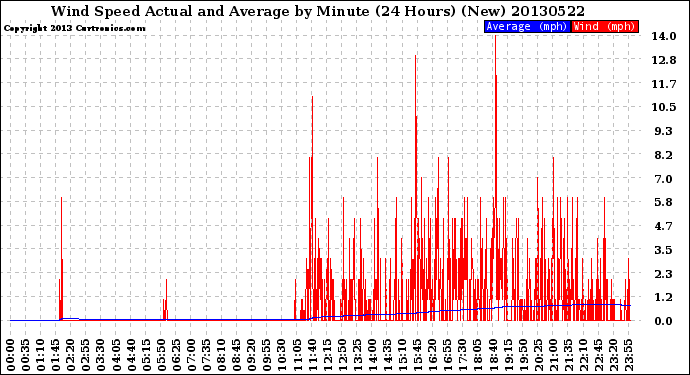This screenshot has width=690, height=375.
Task: Click the 17:30 time label
Action: (x=462, y=355)
